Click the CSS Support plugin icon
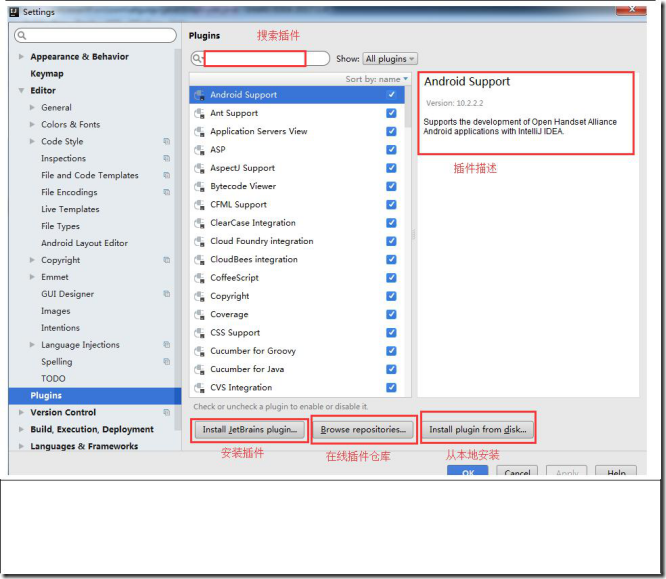The height and width of the screenshot is (579, 666). pos(199,333)
